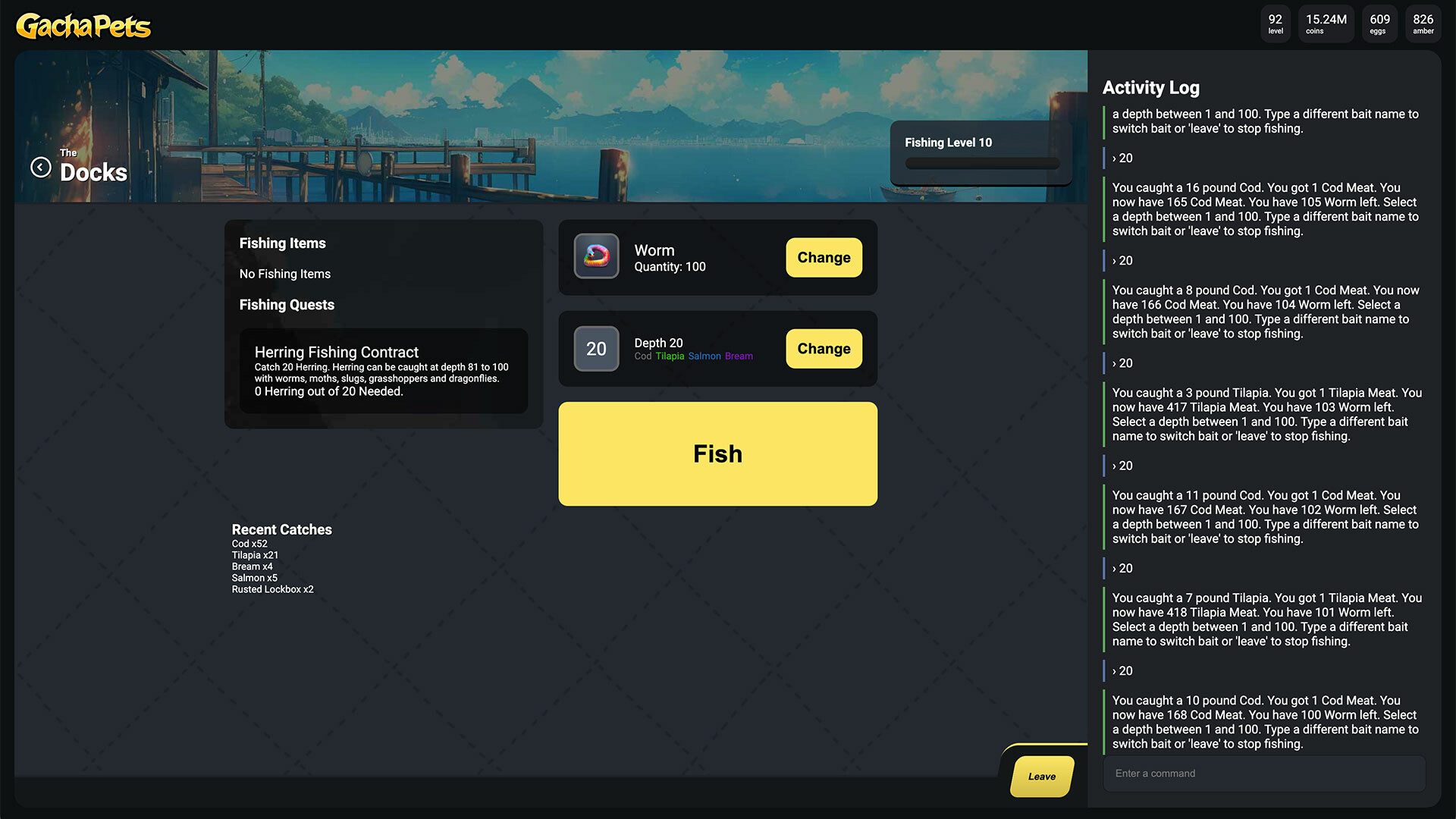This screenshot has width=1456, height=819.
Task: Click the GachaPets logo
Action: click(83, 27)
